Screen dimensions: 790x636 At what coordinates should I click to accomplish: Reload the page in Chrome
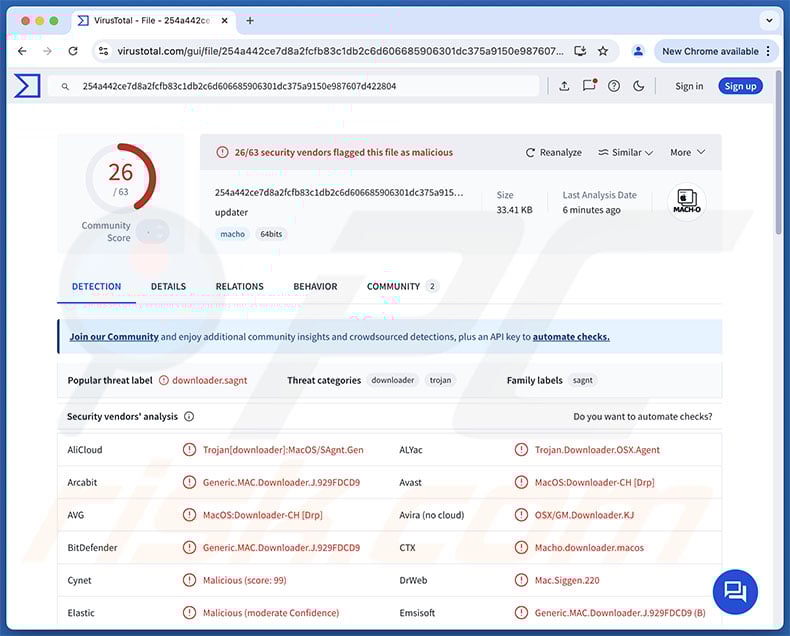[73, 51]
